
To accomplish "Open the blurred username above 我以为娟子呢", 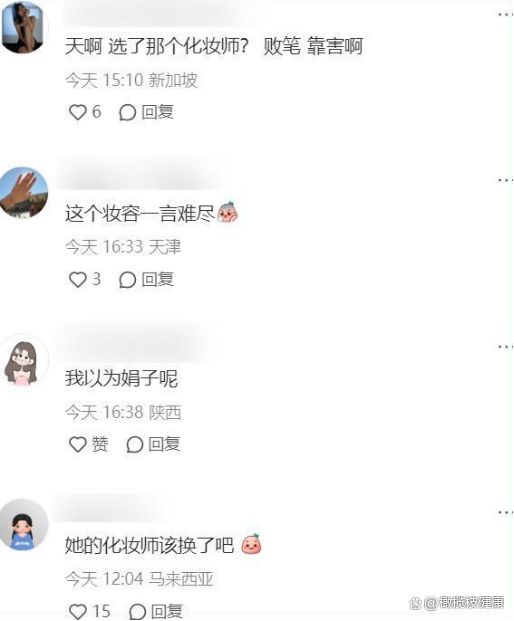I will pos(135,344).
